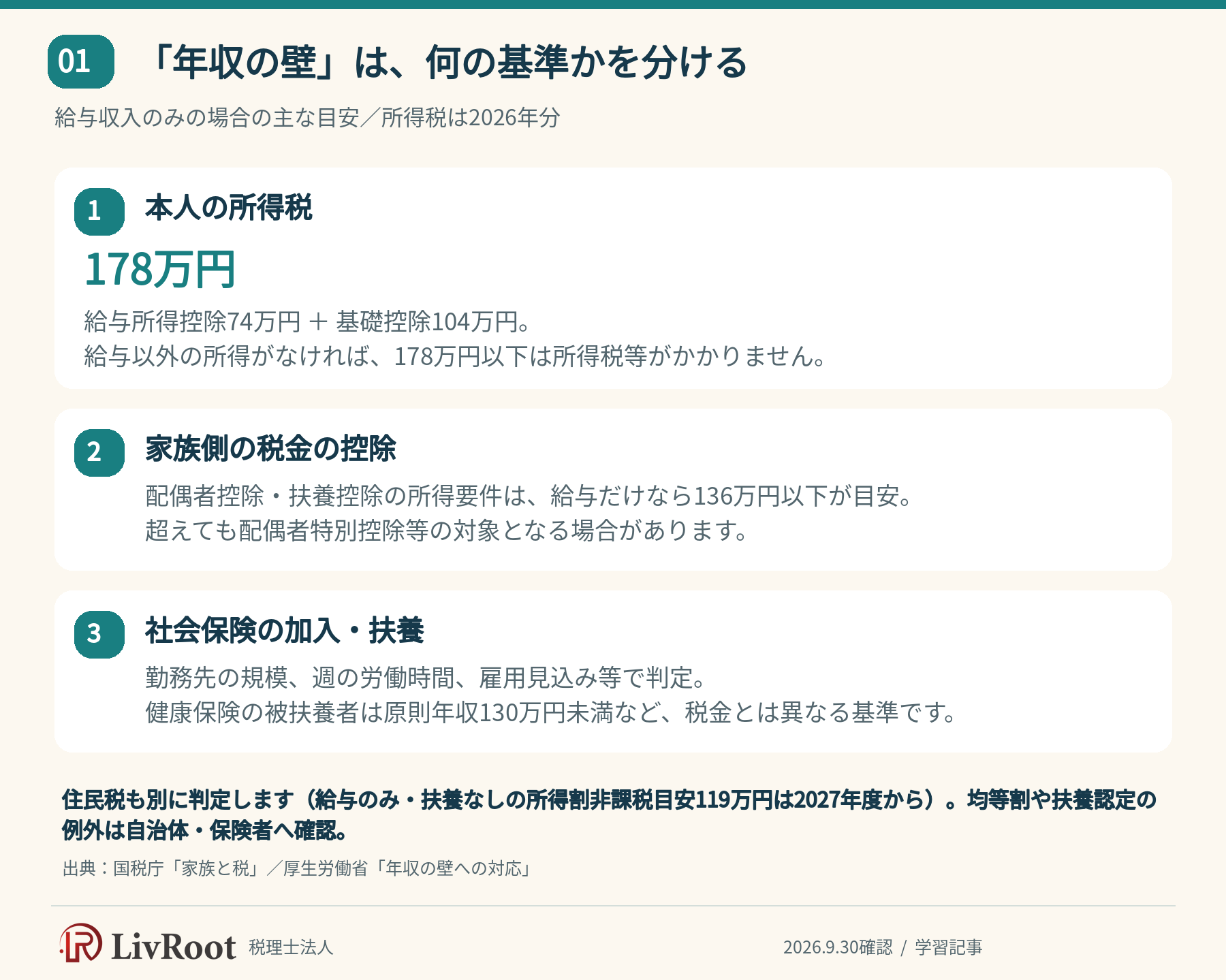Viewport: 1226px width, 980px height.
Task: Click the subtitle 給与収入のみの場合の主な目安／所得税は2026年分
Action: (307, 118)
